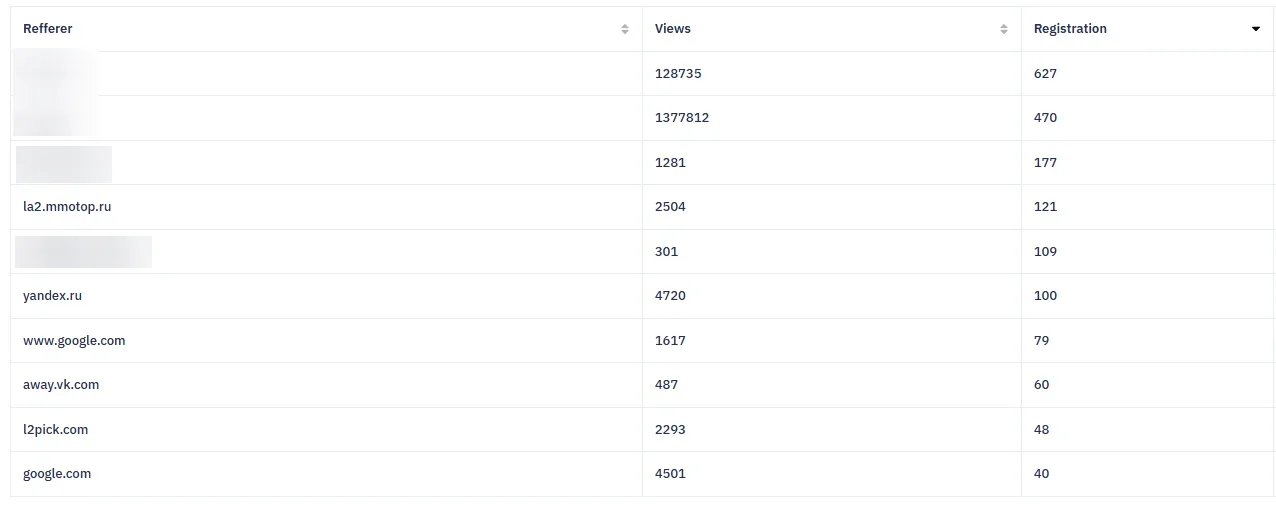1276x505 pixels.
Task: Select the 4720 views cell
Action: (x=670, y=296)
